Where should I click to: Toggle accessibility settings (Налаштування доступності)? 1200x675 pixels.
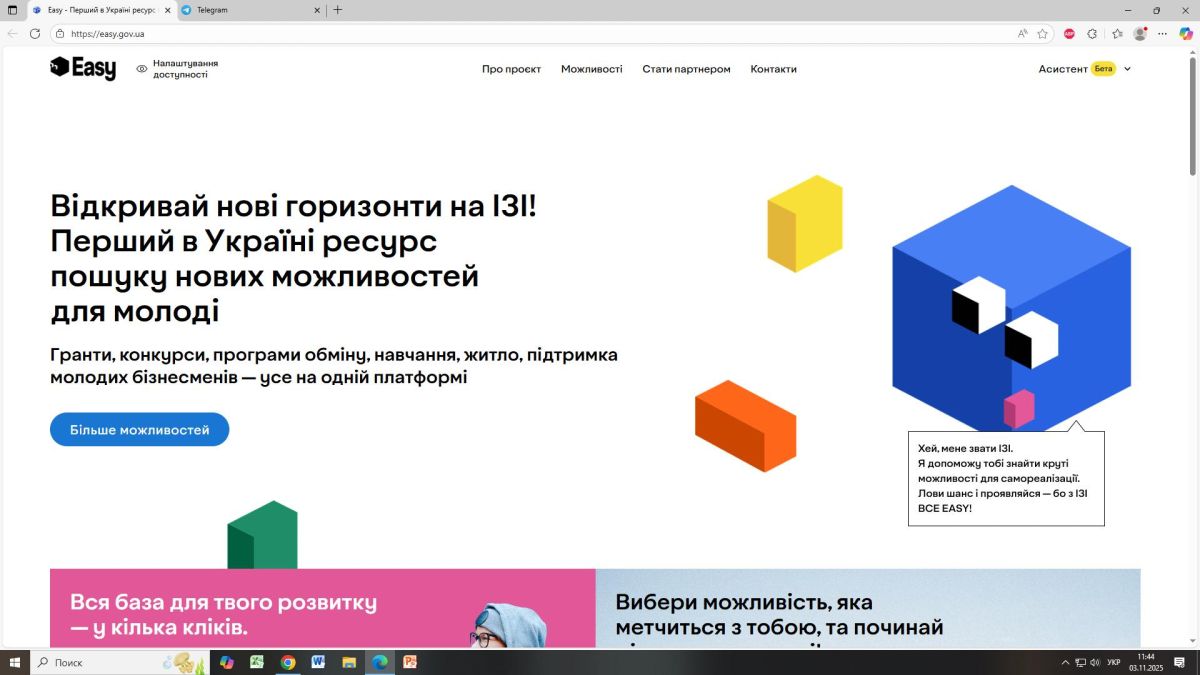click(x=178, y=69)
